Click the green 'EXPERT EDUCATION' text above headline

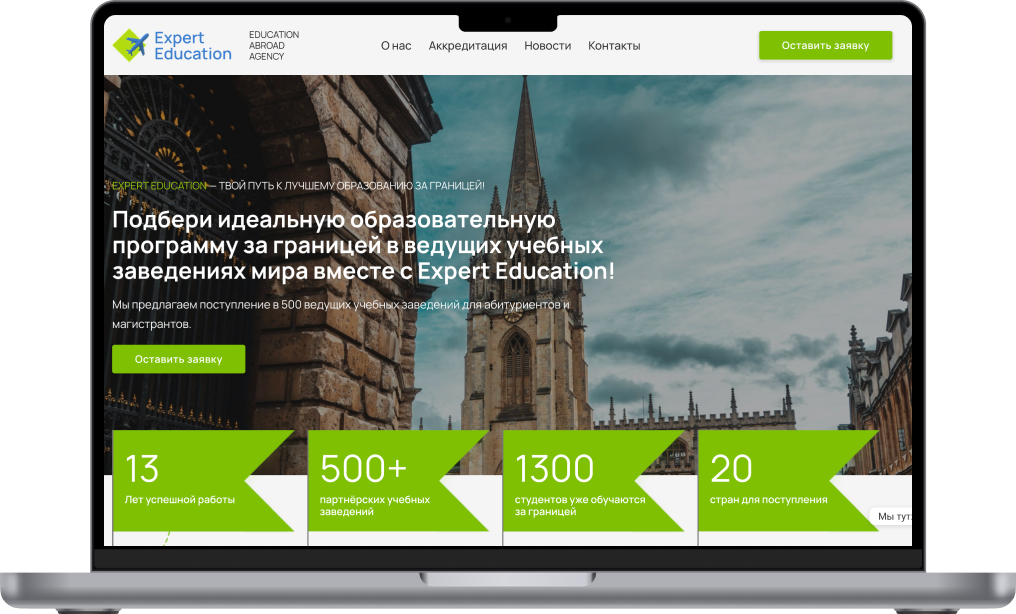(x=160, y=186)
